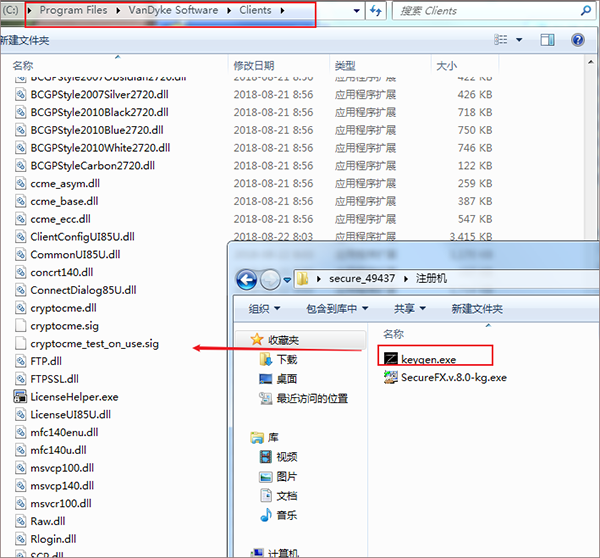
Task: Open the 包含到库中 dropdown
Action: coord(337,308)
